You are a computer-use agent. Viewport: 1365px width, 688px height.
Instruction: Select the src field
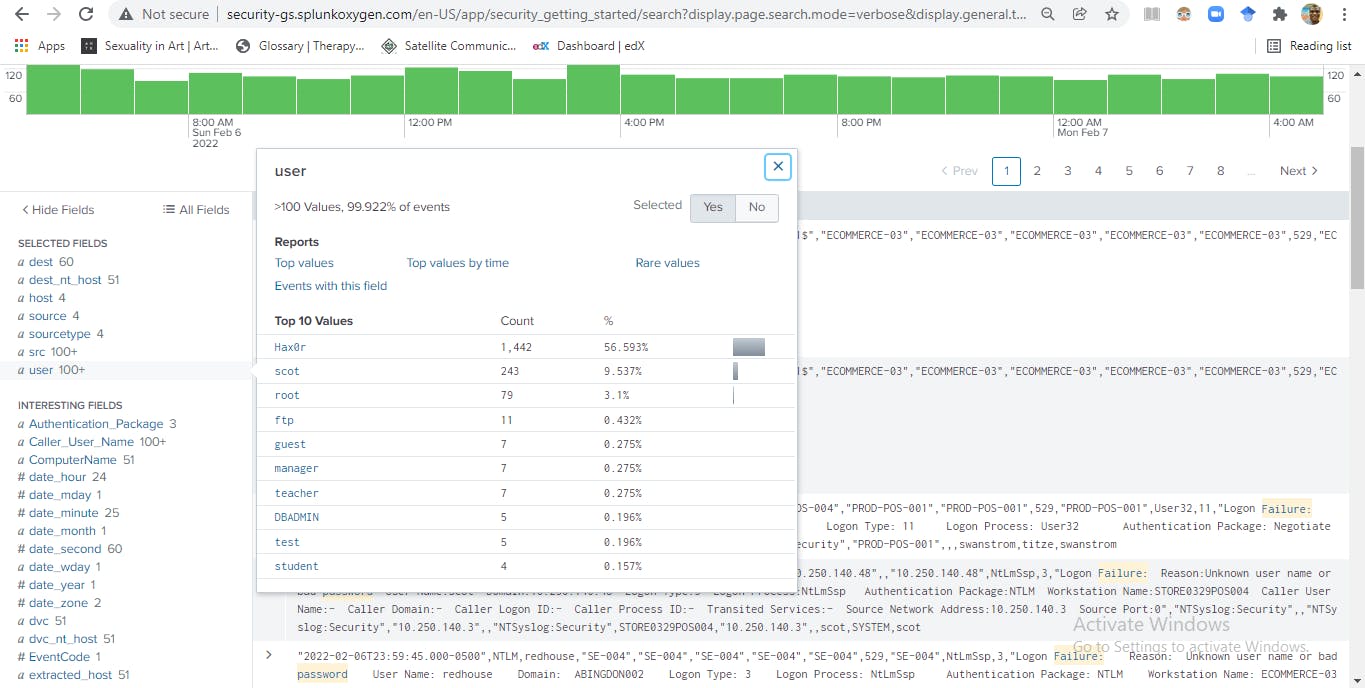38,352
